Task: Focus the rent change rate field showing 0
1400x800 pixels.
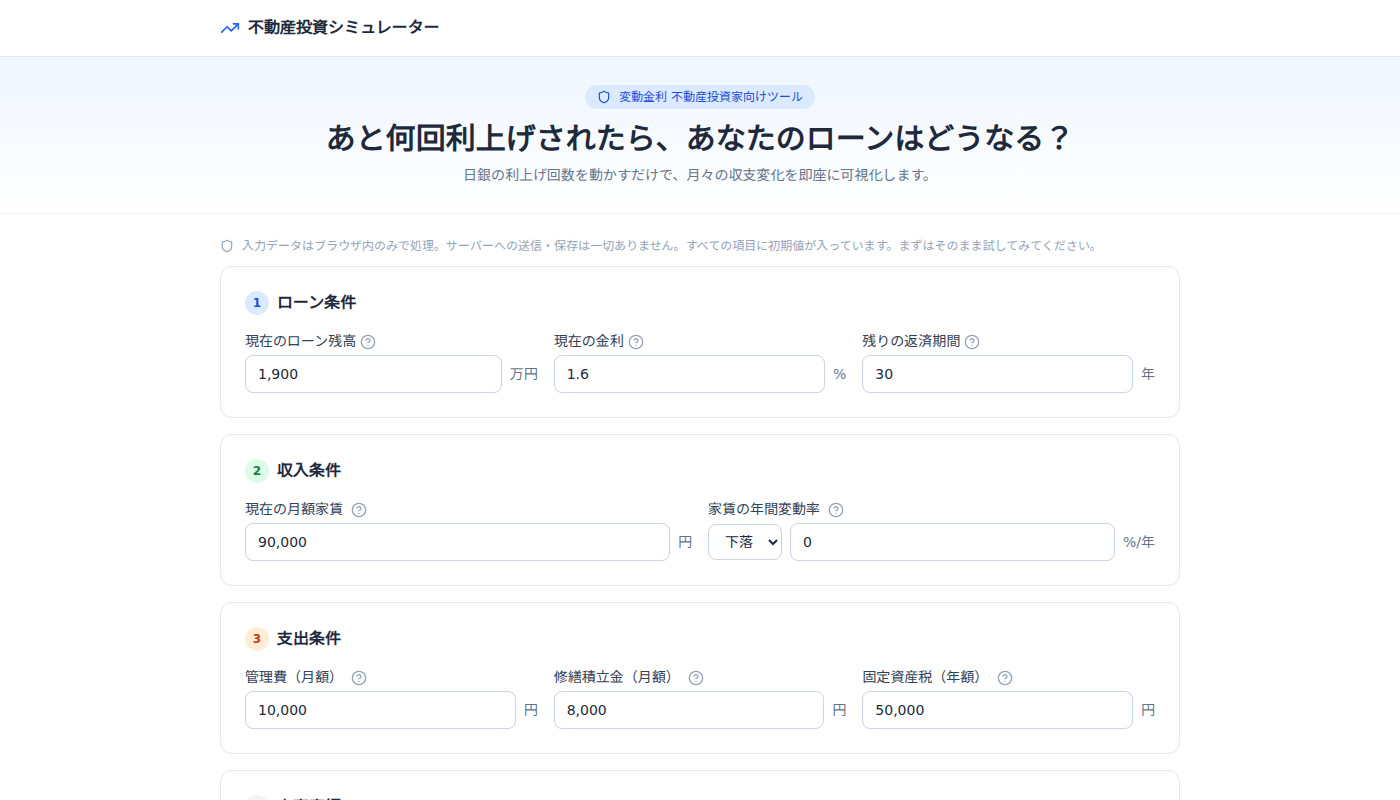Action: coord(952,542)
